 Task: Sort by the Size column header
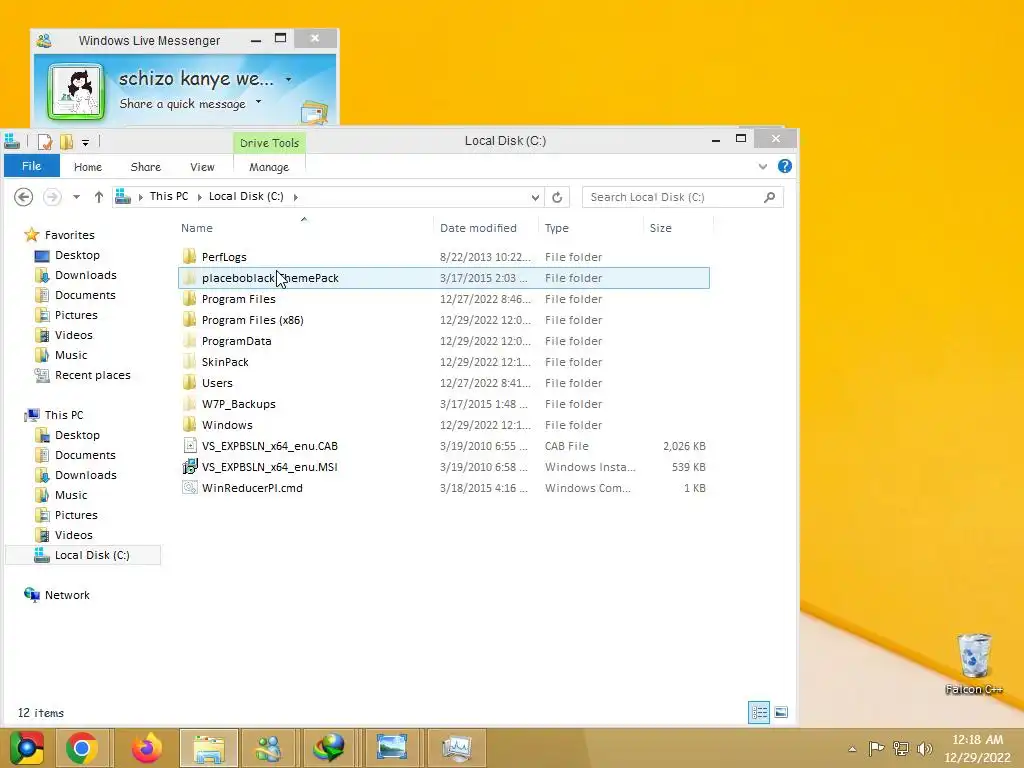click(660, 228)
